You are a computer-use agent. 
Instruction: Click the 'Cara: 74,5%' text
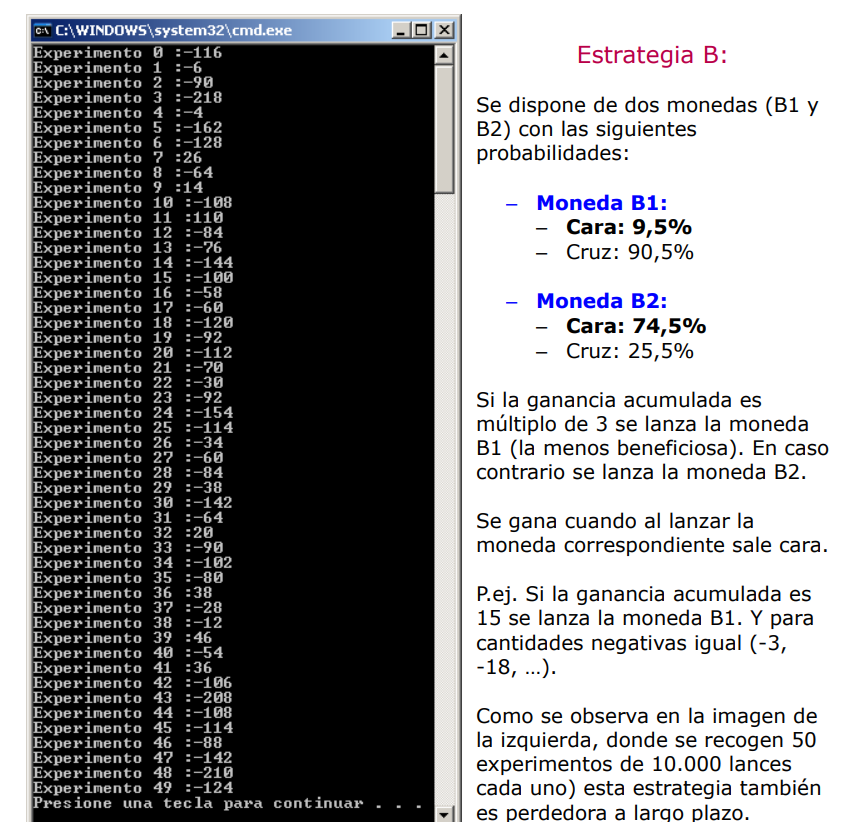[636, 326]
